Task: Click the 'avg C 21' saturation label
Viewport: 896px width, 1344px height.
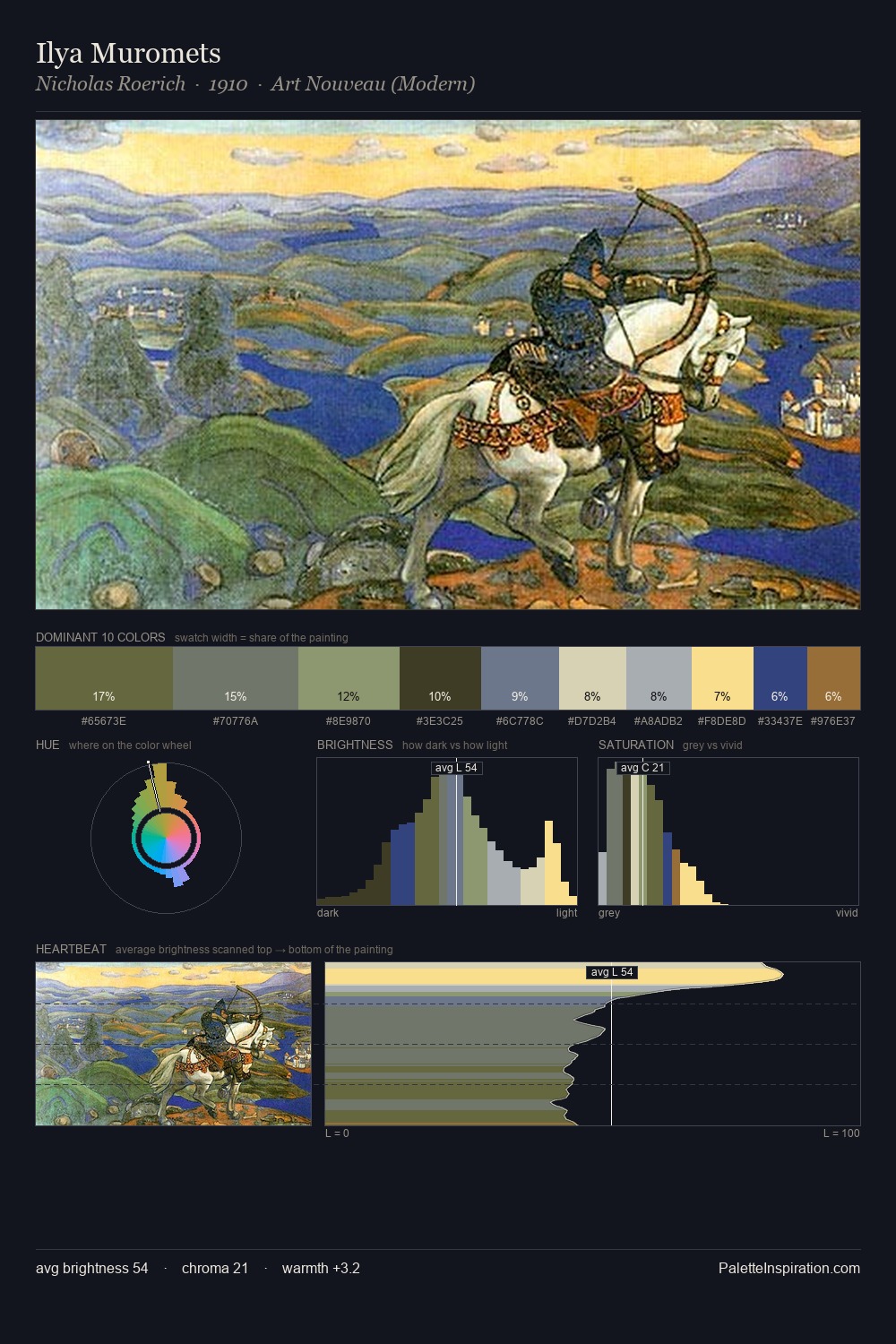Action: [x=642, y=768]
